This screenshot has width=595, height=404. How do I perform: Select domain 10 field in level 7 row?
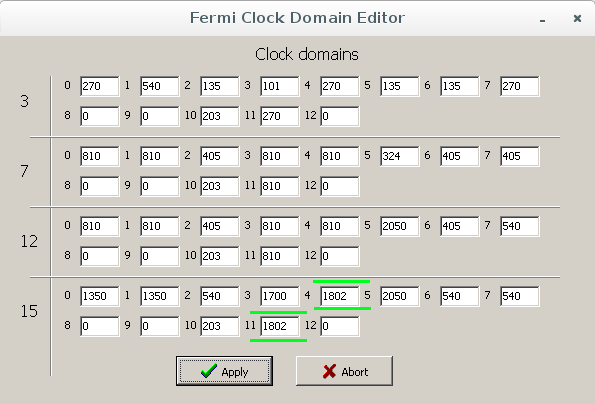click(220, 186)
